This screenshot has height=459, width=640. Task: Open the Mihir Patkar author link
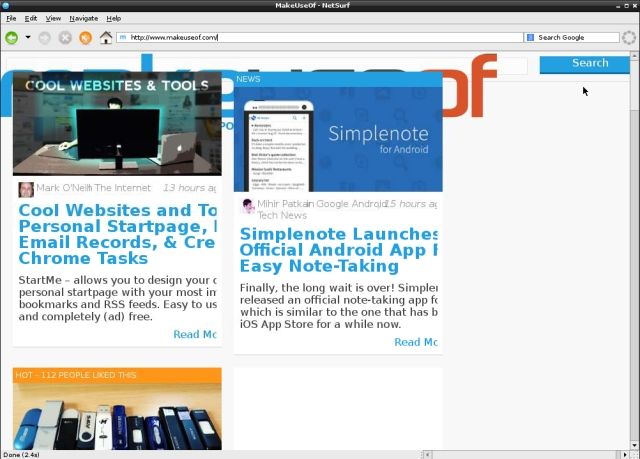point(281,204)
